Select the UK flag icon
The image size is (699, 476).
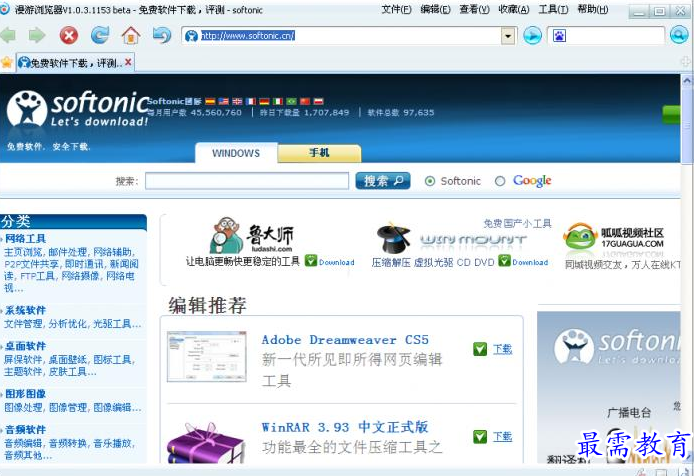pos(237,102)
